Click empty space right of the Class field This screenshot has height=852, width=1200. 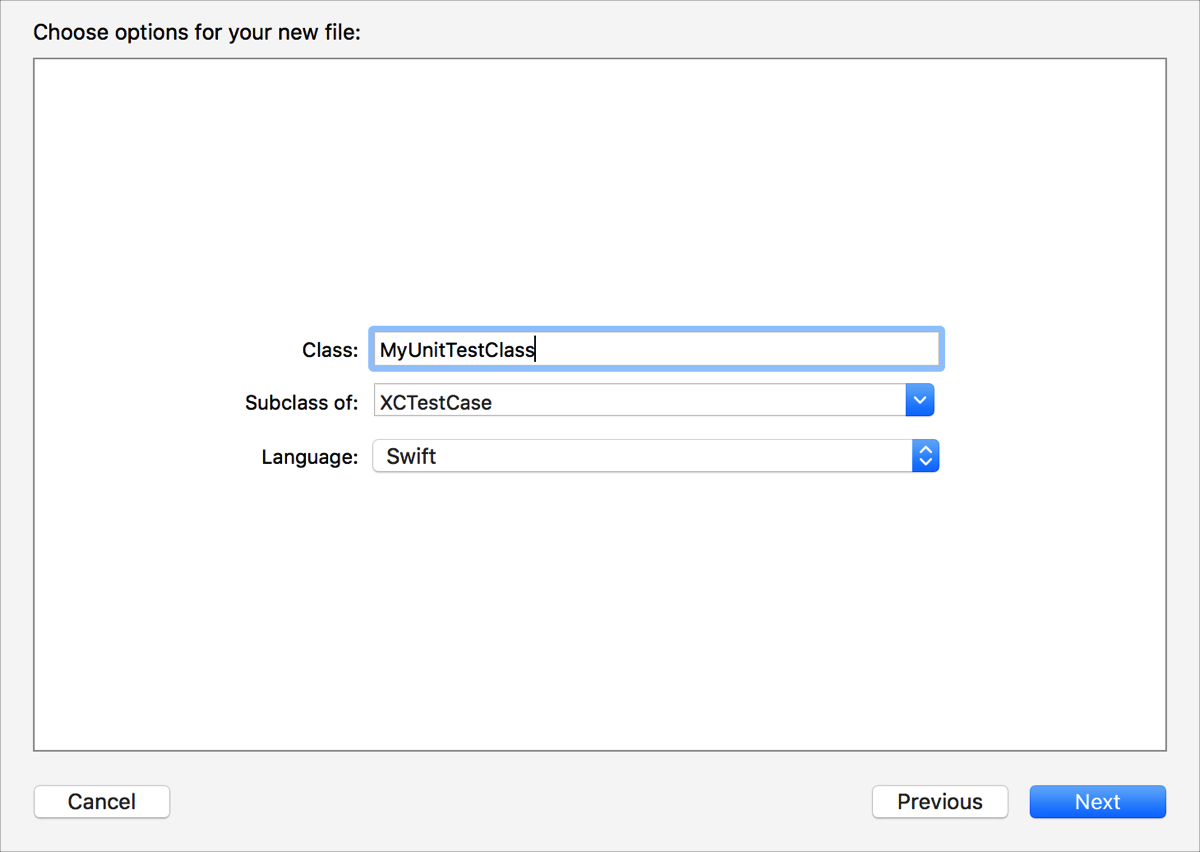point(1050,350)
